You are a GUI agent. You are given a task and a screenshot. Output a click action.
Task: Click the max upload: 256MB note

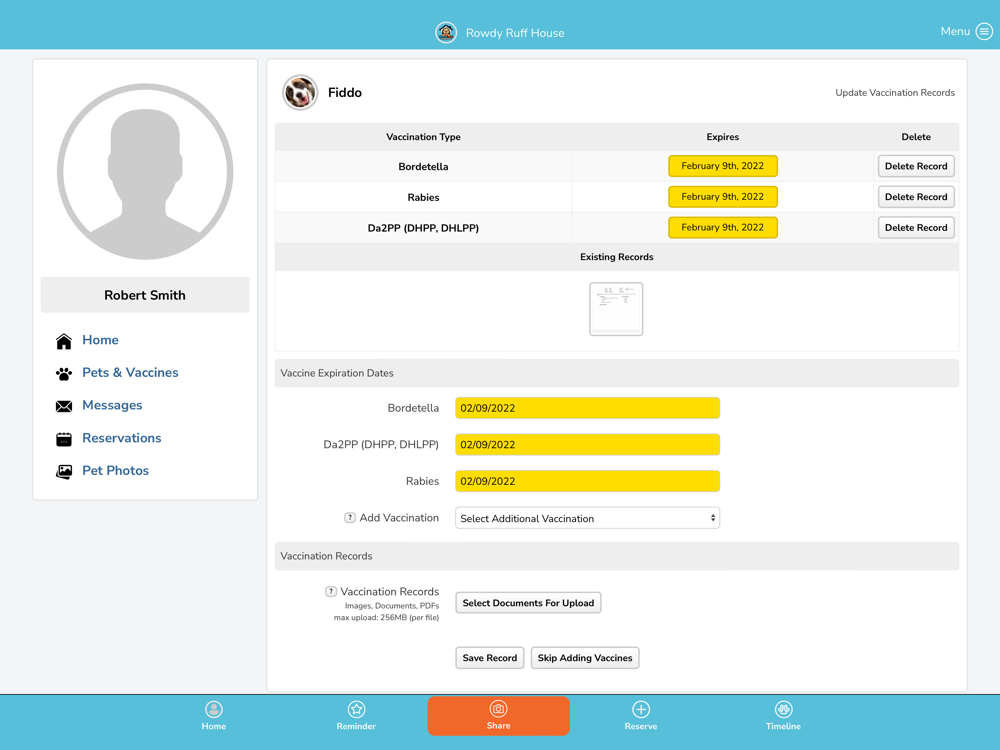(x=386, y=617)
